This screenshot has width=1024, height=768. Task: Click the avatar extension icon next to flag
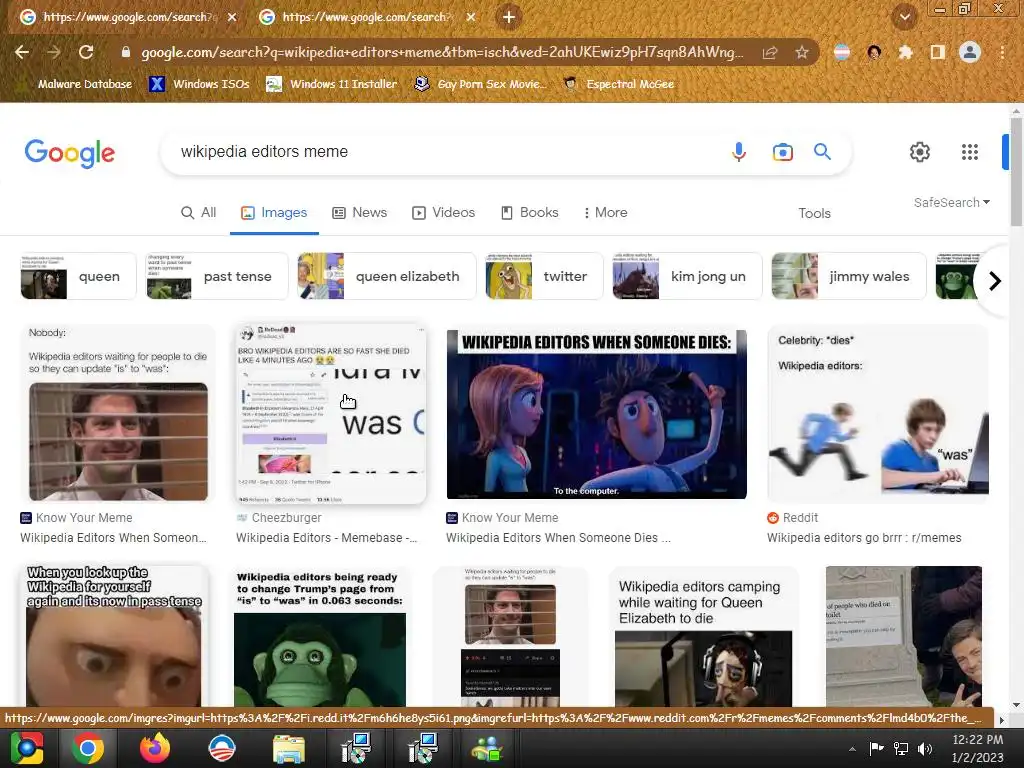[x=874, y=52]
